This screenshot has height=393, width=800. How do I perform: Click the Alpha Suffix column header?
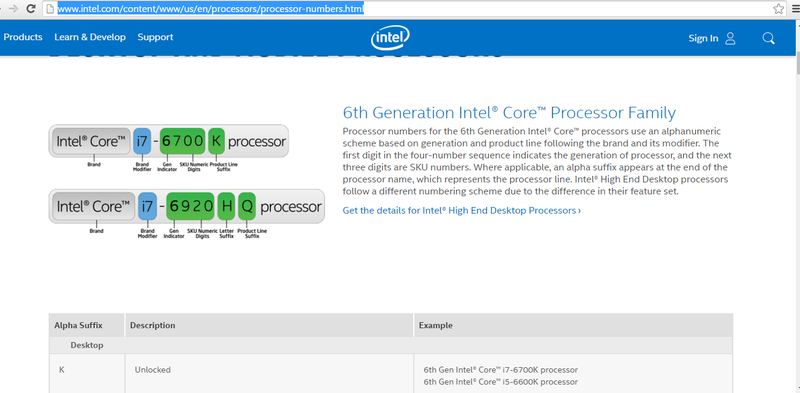[87, 325]
